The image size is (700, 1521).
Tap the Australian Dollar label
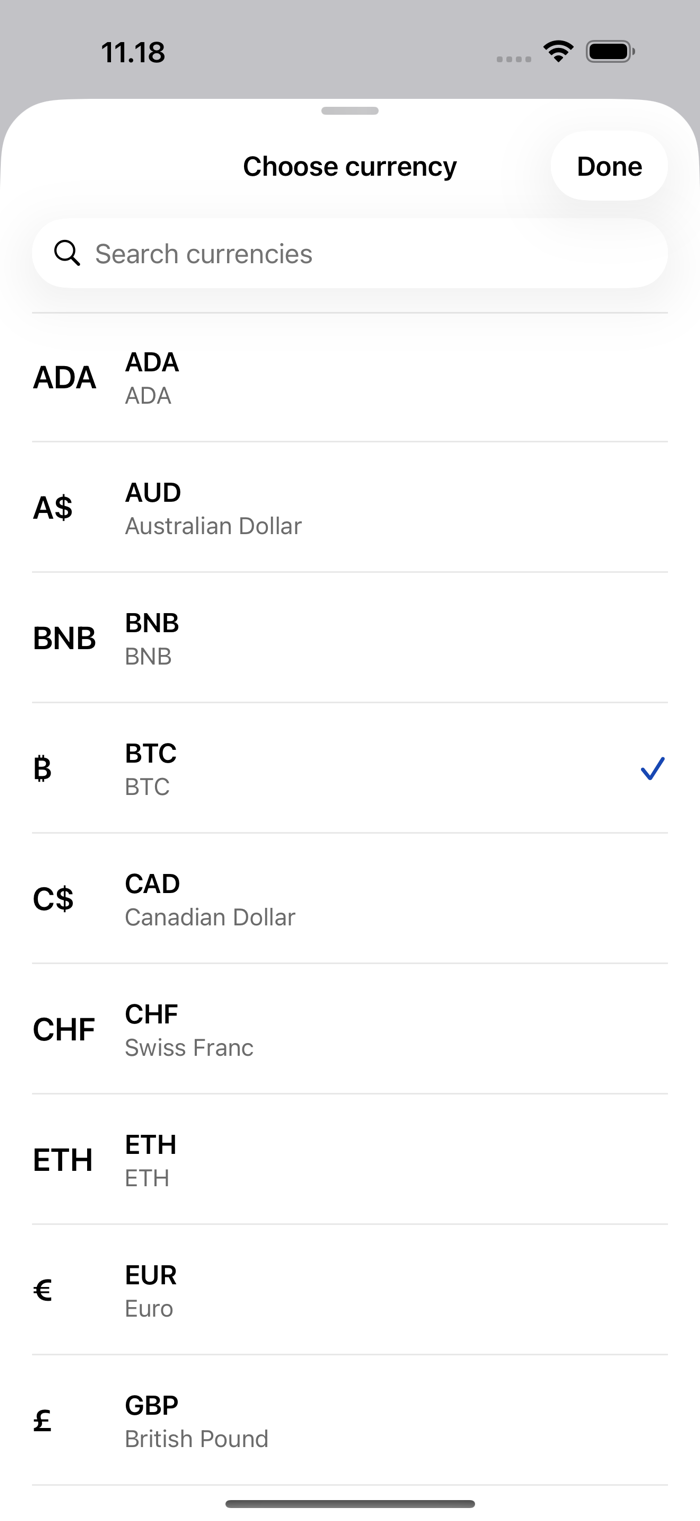[x=213, y=526]
